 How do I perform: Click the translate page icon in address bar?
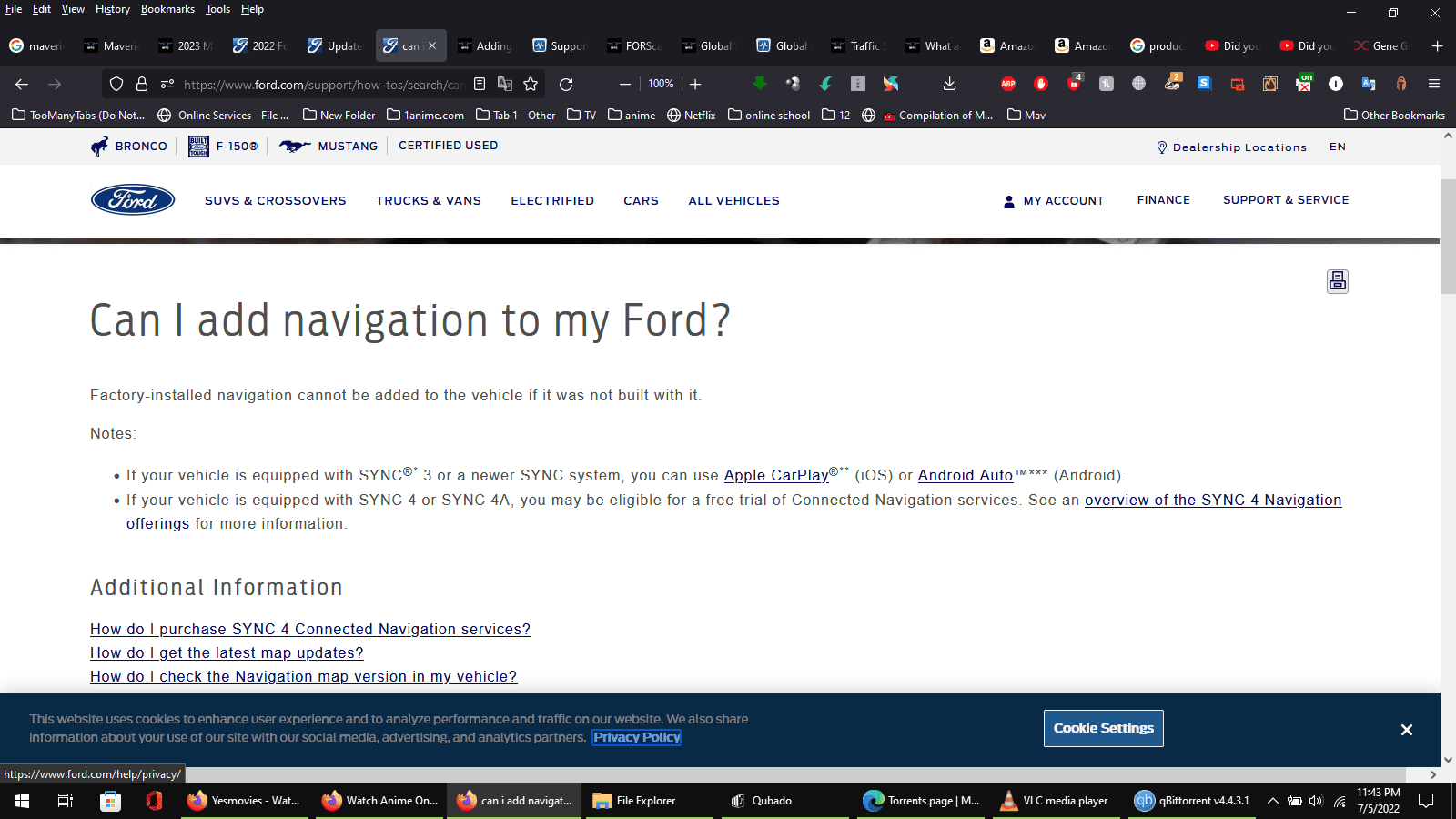coord(505,84)
